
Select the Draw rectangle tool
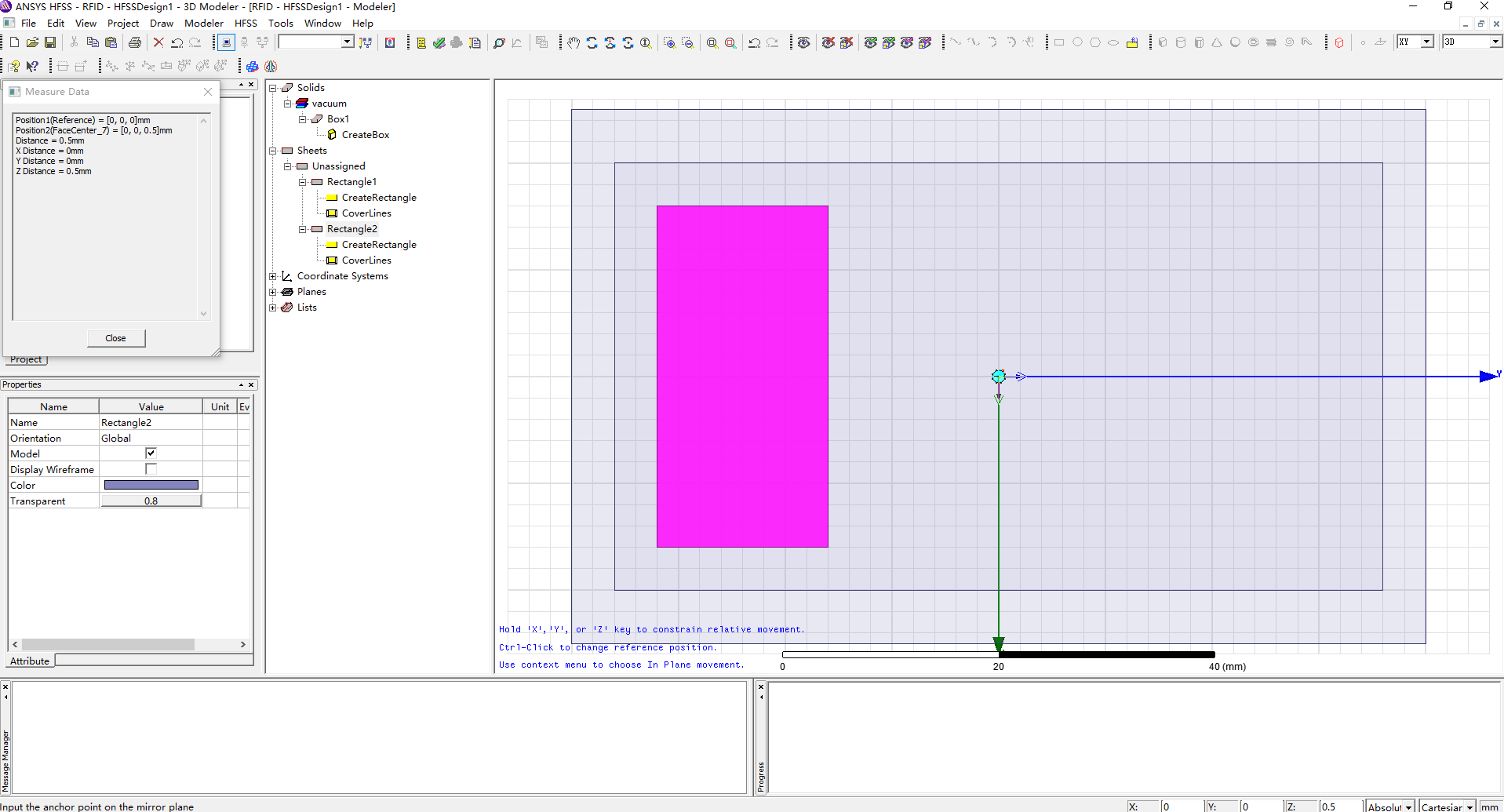[1058, 42]
